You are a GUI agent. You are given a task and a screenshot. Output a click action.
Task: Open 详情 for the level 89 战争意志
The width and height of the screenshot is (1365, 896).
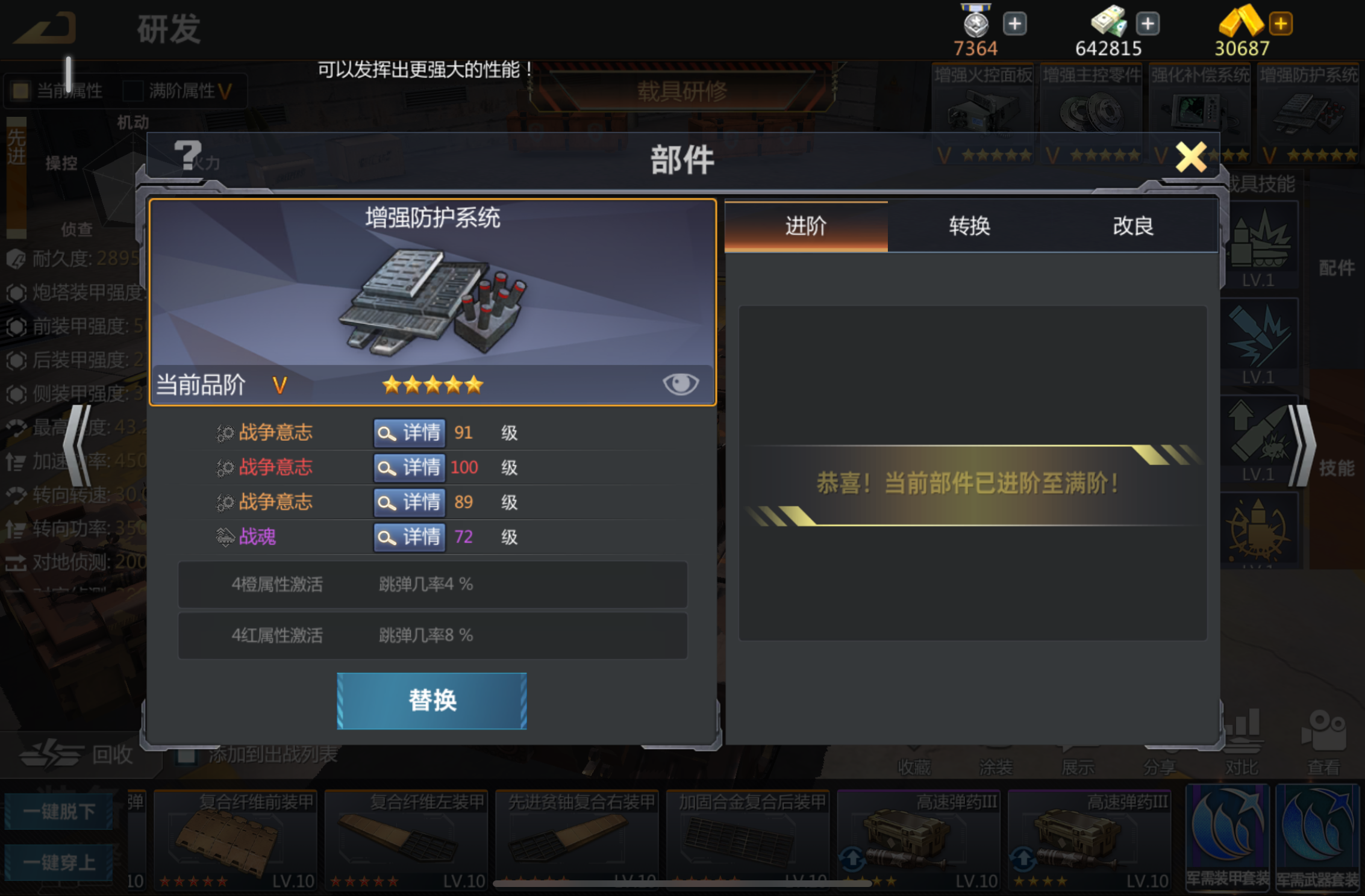pos(410,502)
